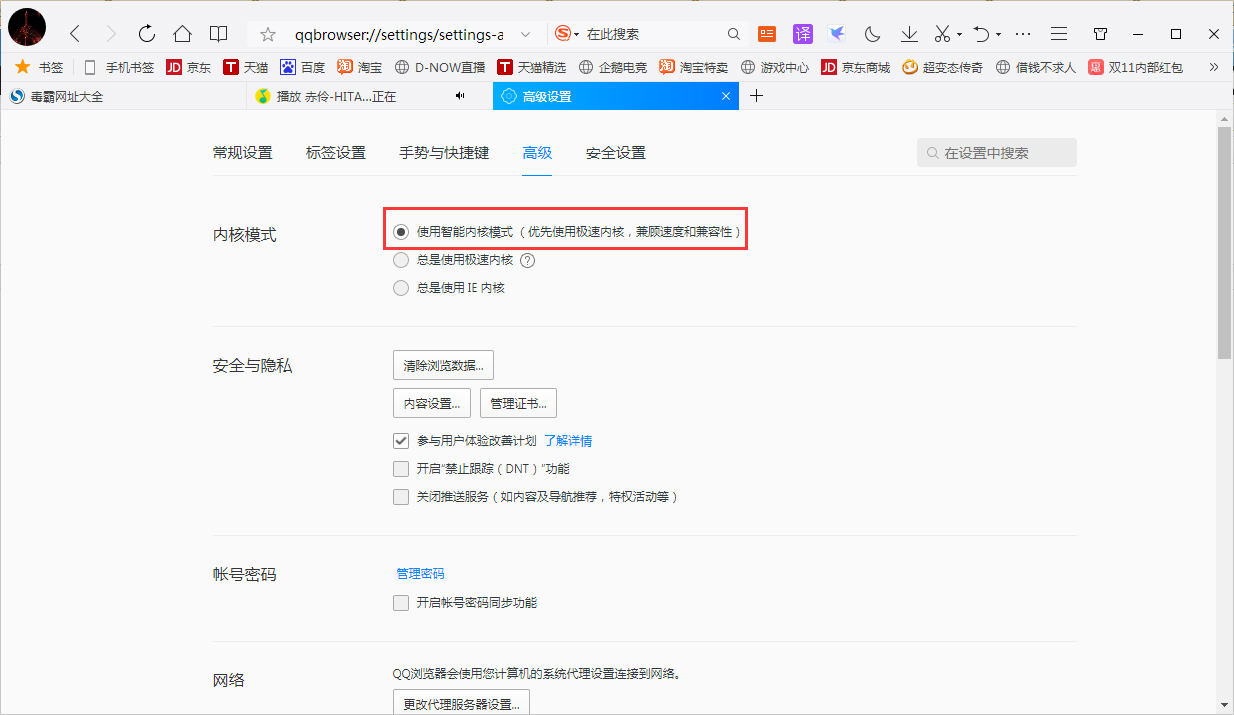Click inside the settings search box
This screenshot has height=715, width=1234.
(996, 152)
